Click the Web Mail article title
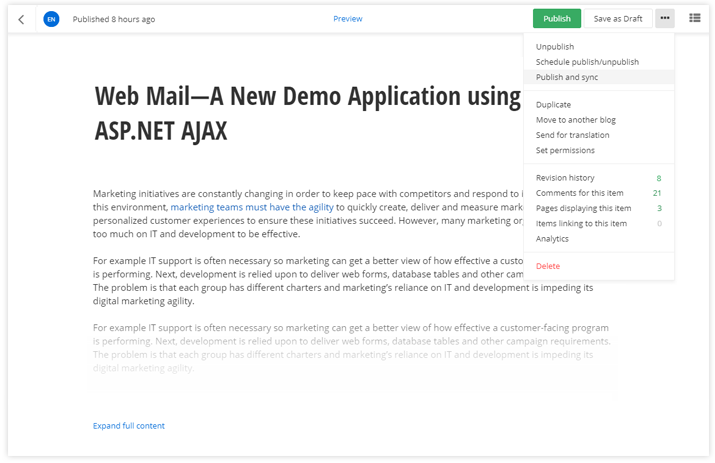Screen dimensions: 715x463 point(307,113)
